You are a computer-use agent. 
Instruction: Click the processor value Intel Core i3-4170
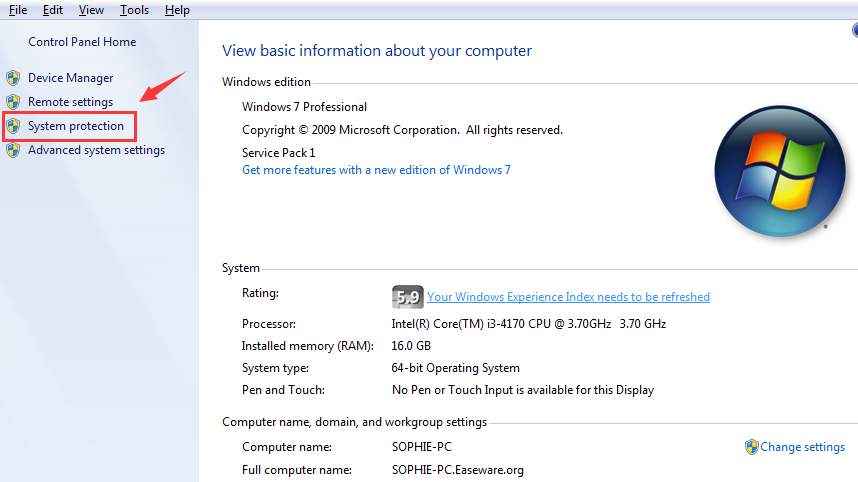(529, 324)
